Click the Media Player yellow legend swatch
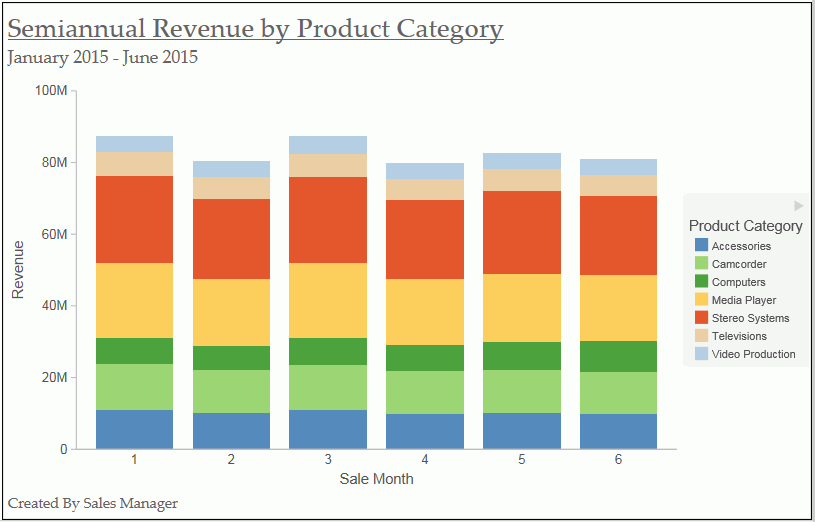Image resolution: width=815 pixels, height=522 pixels. pyautogui.click(x=701, y=299)
